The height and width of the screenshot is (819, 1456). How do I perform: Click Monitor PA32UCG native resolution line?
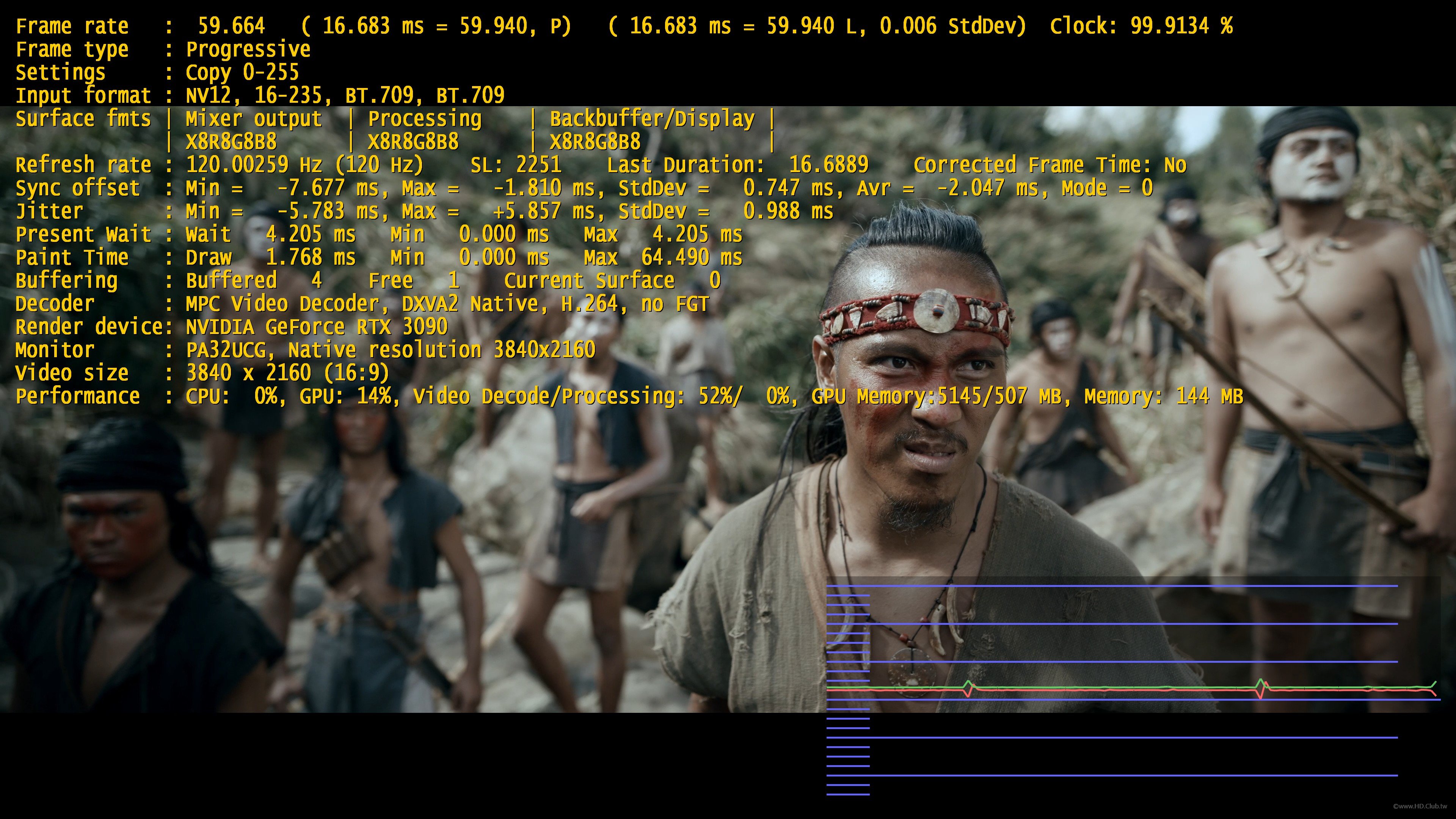(x=306, y=350)
